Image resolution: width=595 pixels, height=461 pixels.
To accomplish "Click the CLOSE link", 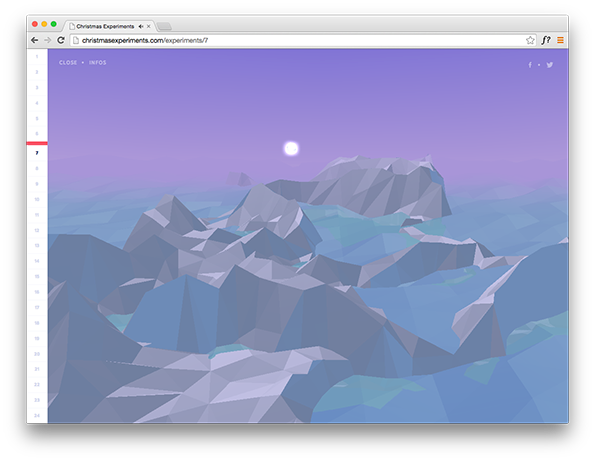I will (x=68, y=63).
